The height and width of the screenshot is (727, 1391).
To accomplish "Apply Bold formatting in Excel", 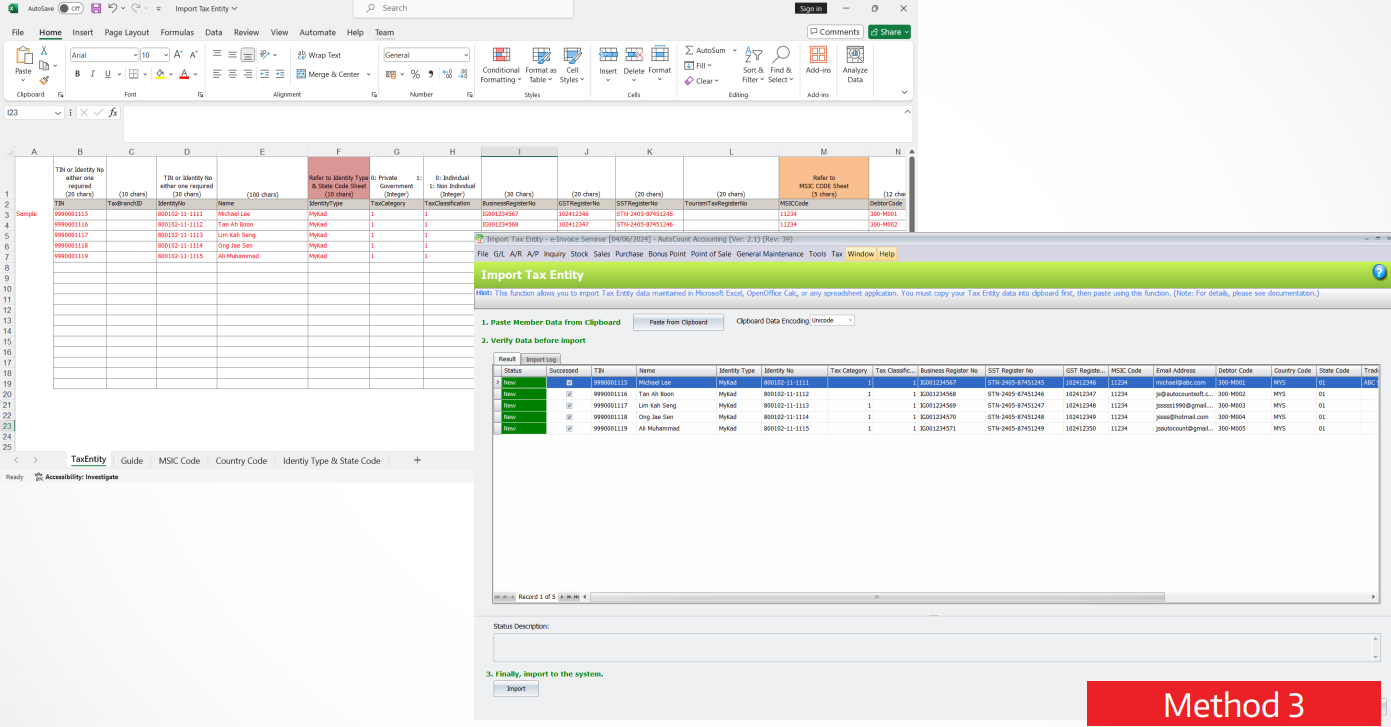I will 77,74.
